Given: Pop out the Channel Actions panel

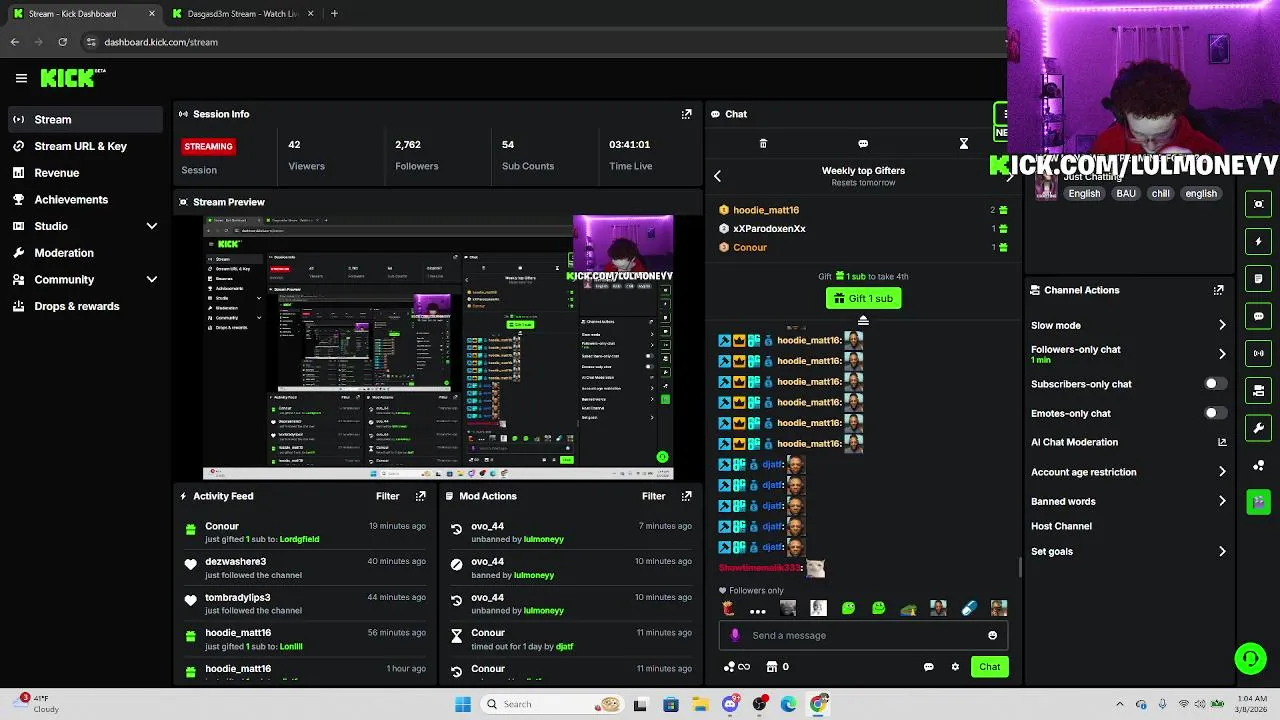Looking at the screenshot, I should coord(1218,290).
